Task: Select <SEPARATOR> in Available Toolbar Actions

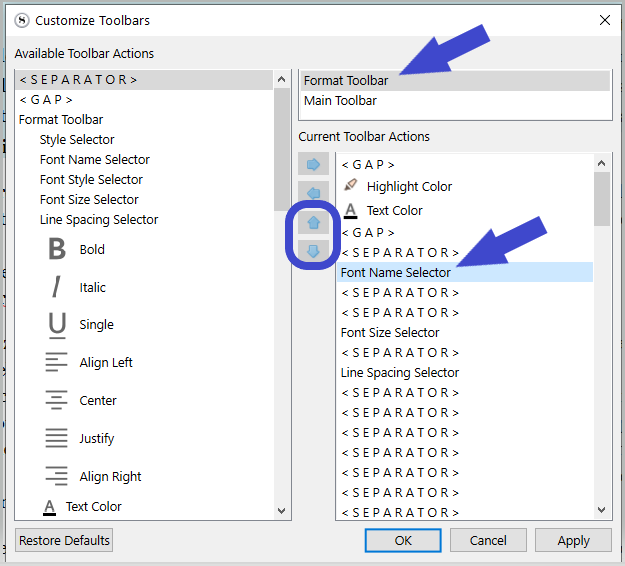Action: tap(144, 80)
